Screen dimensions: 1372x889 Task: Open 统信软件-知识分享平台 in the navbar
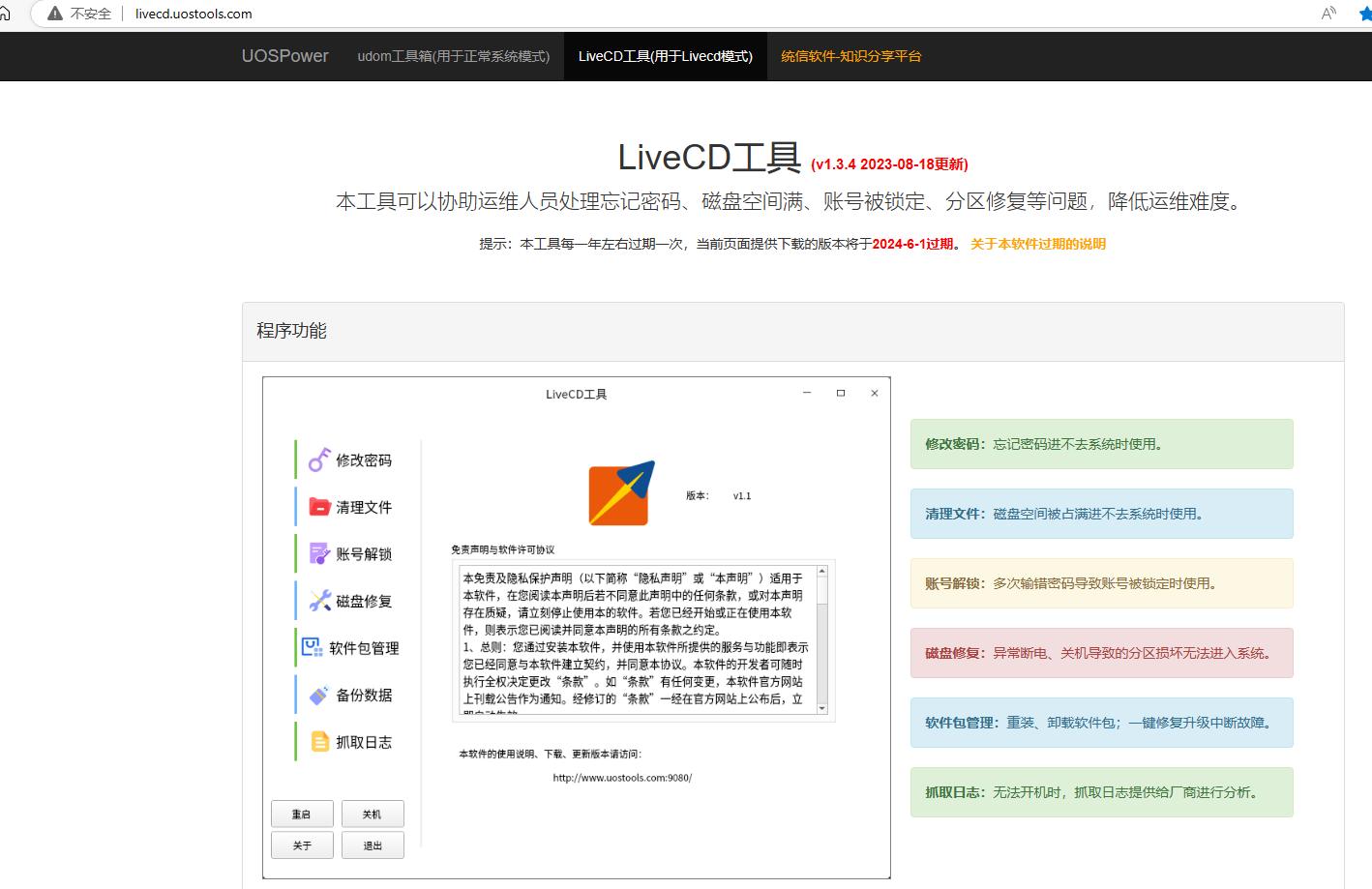(x=850, y=56)
